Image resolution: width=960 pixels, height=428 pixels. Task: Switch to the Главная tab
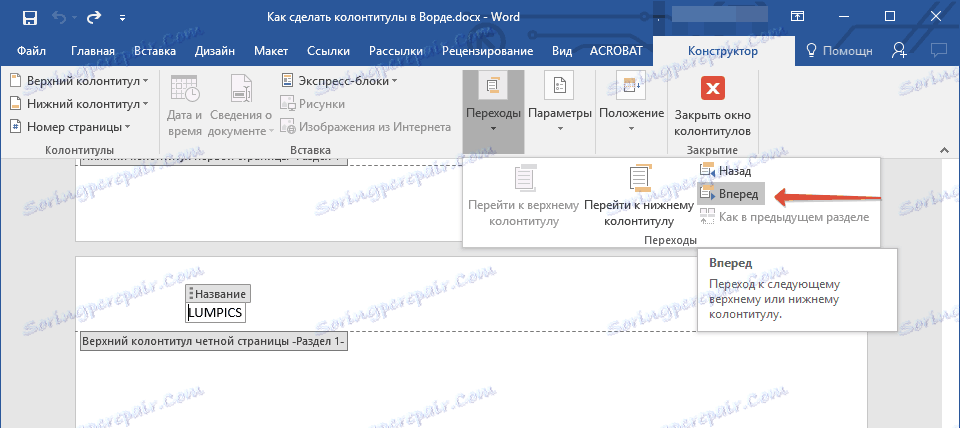click(93, 51)
